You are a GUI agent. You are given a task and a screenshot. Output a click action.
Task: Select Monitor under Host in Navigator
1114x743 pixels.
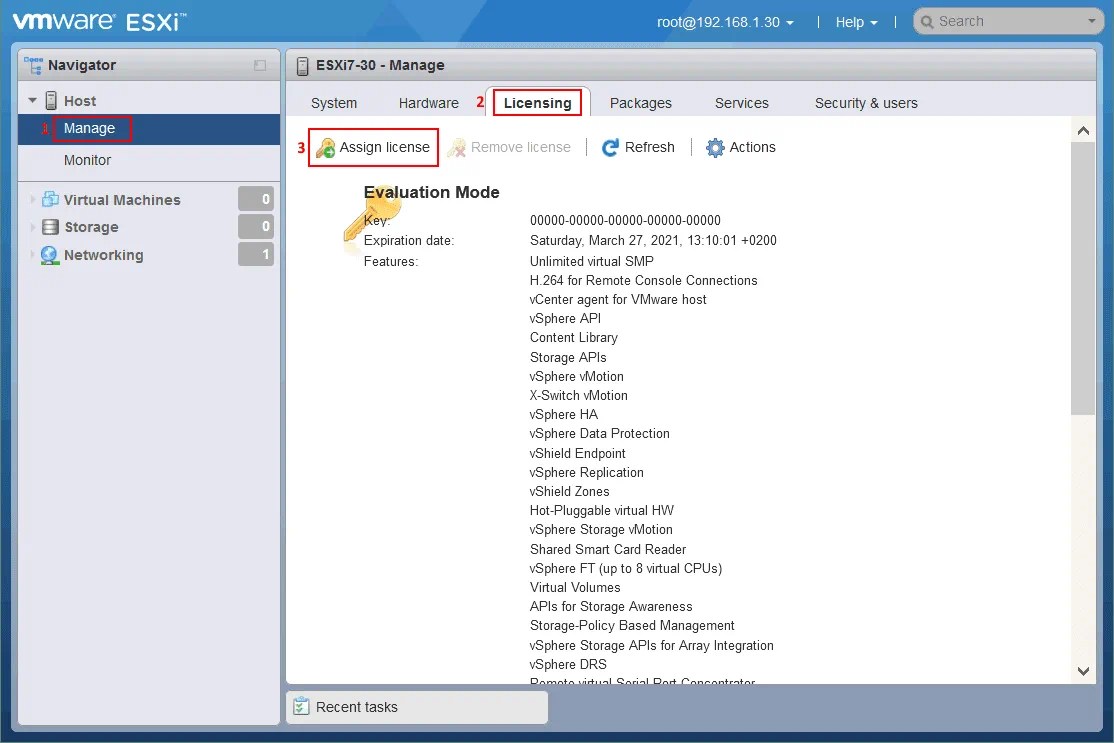(x=87, y=160)
